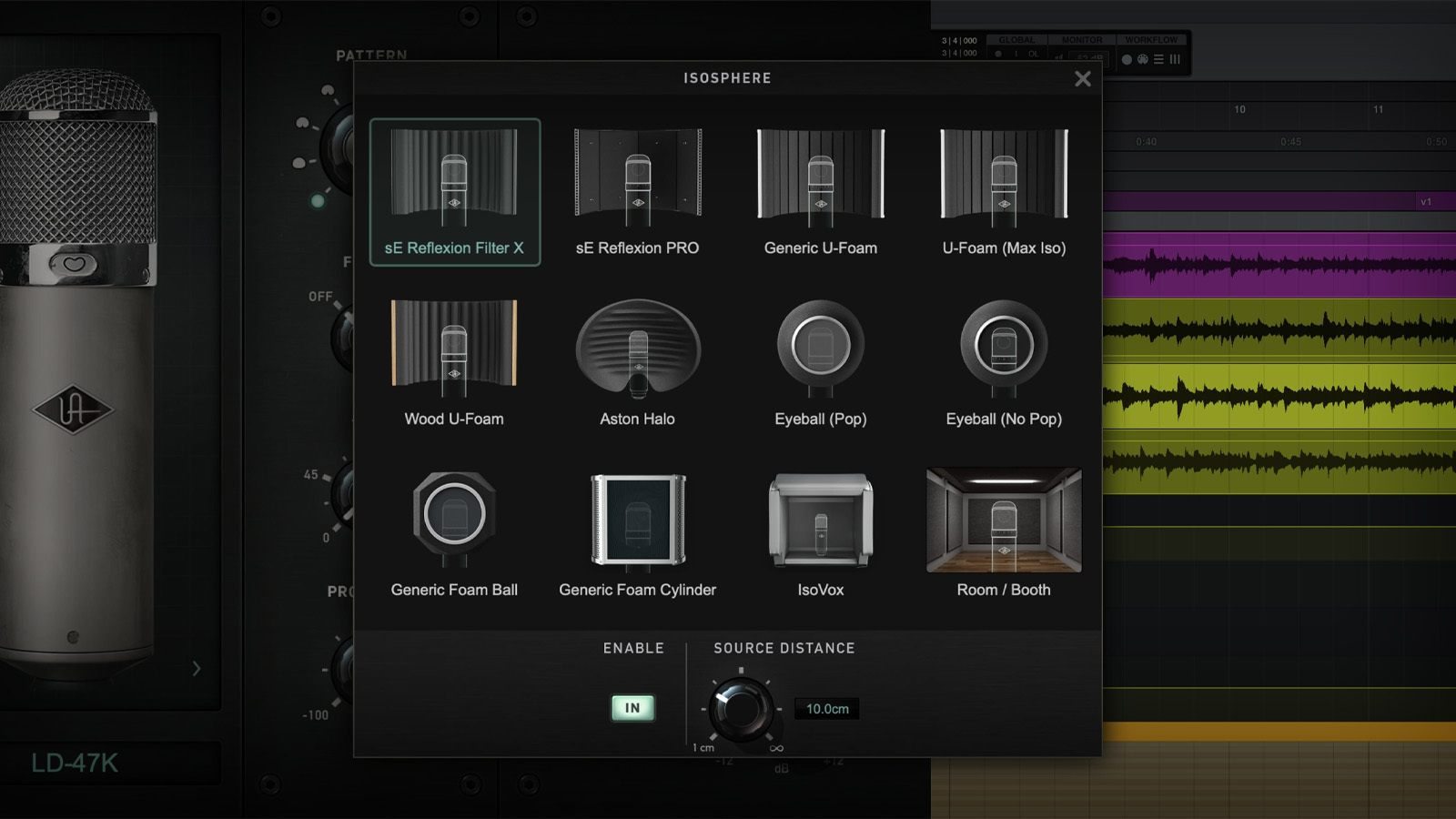
Task: Pick the U-Foam (Max Iso) shield icon
Action: [x=1004, y=177]
